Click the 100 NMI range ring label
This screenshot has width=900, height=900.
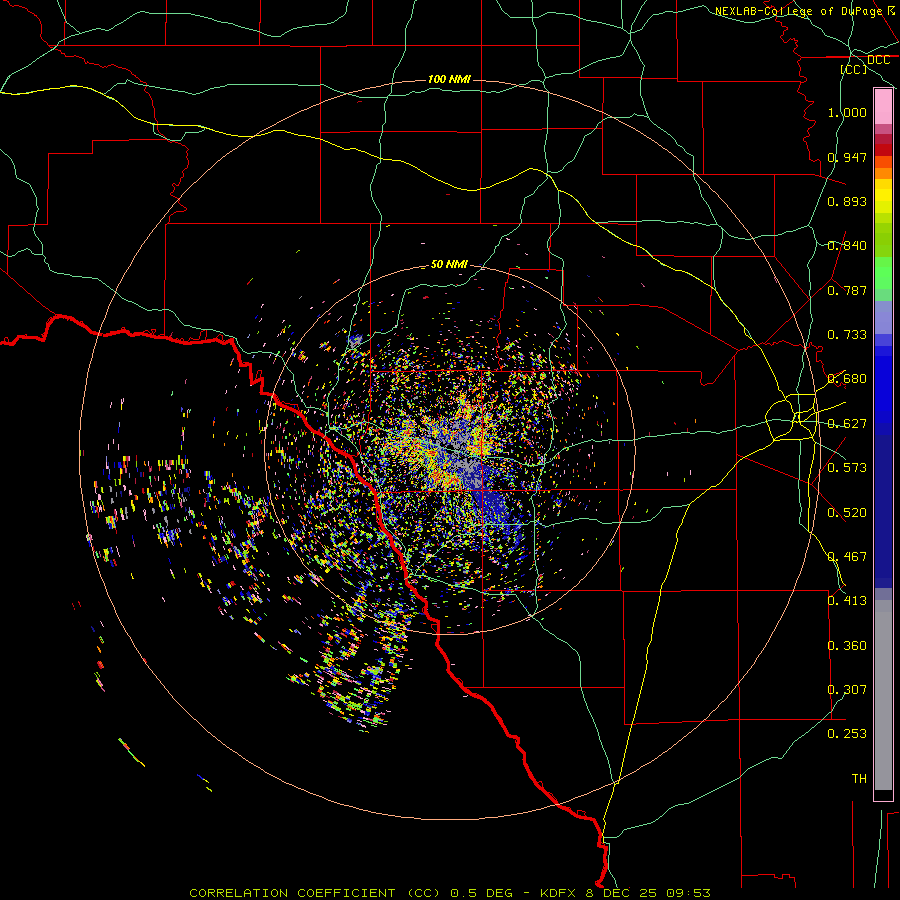(449, 79)
